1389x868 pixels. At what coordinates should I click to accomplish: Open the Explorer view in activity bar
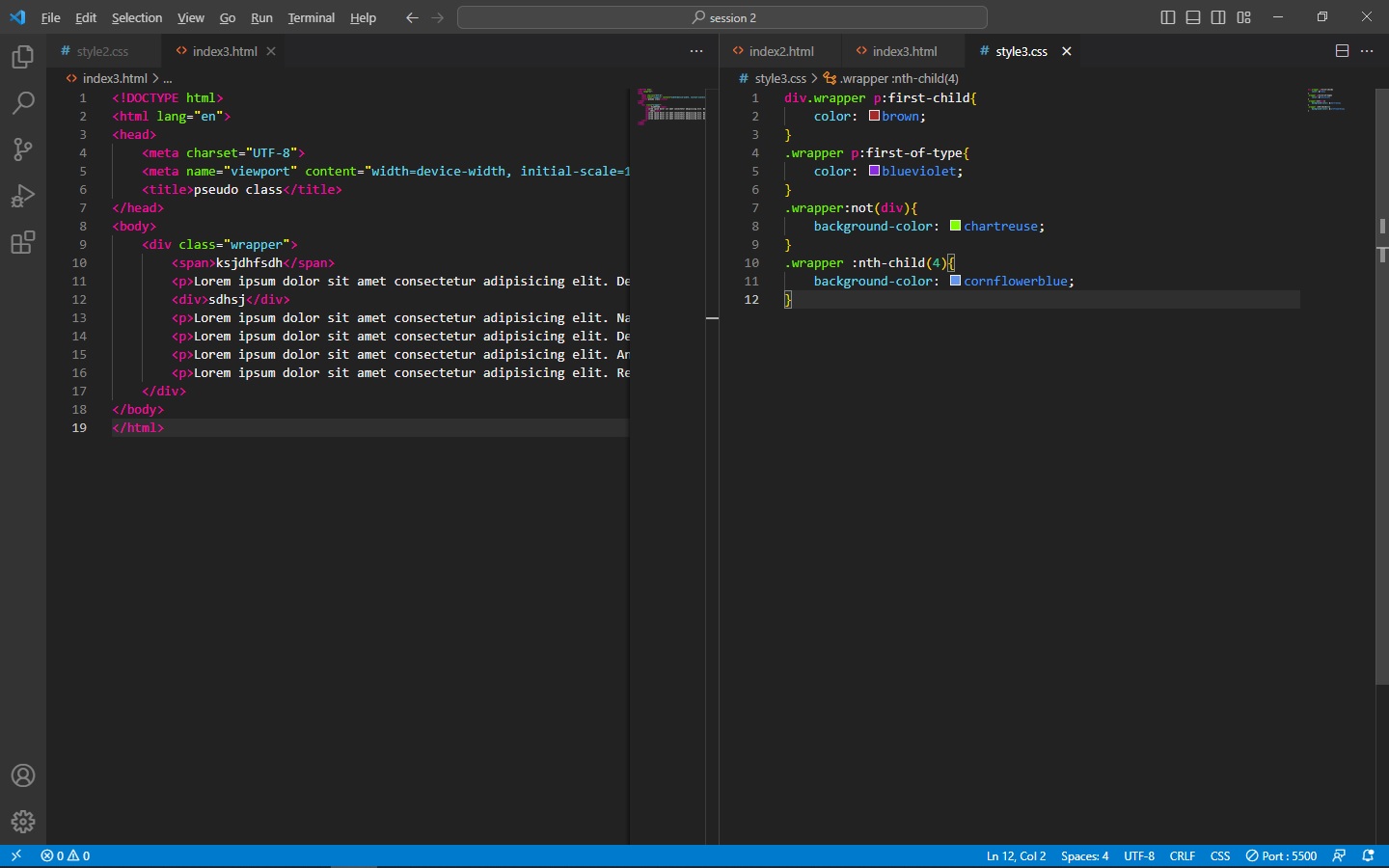[22, 57]
